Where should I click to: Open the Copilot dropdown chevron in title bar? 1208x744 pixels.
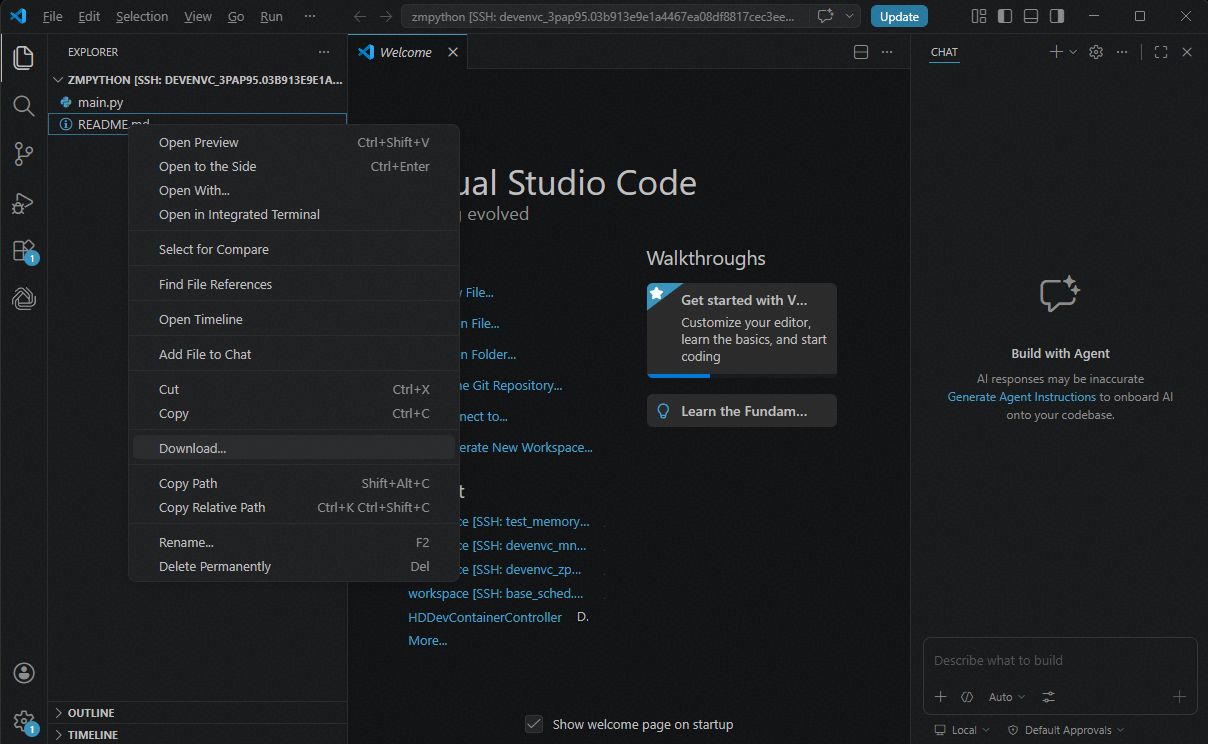[849, 16]
